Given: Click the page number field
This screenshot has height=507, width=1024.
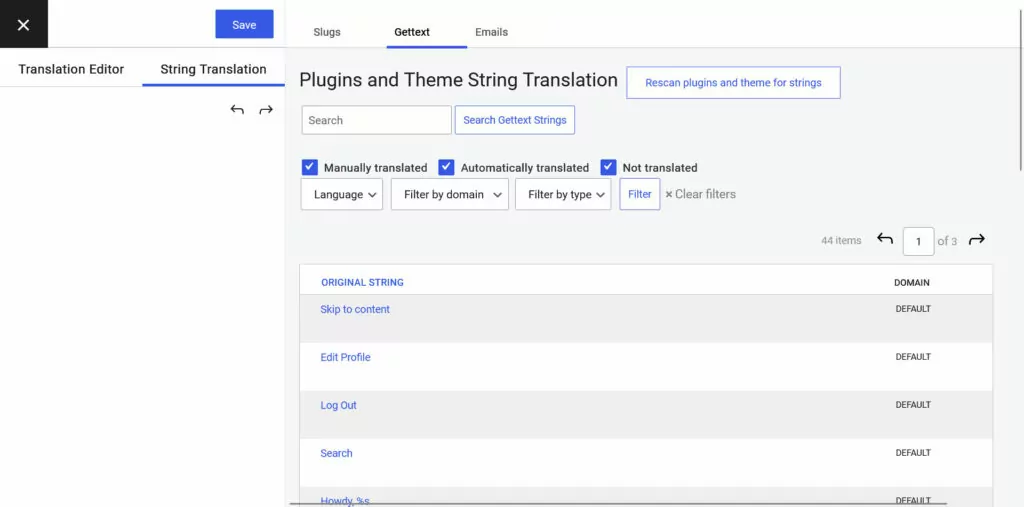Looking at the screenshot, I should coord(919,242).
